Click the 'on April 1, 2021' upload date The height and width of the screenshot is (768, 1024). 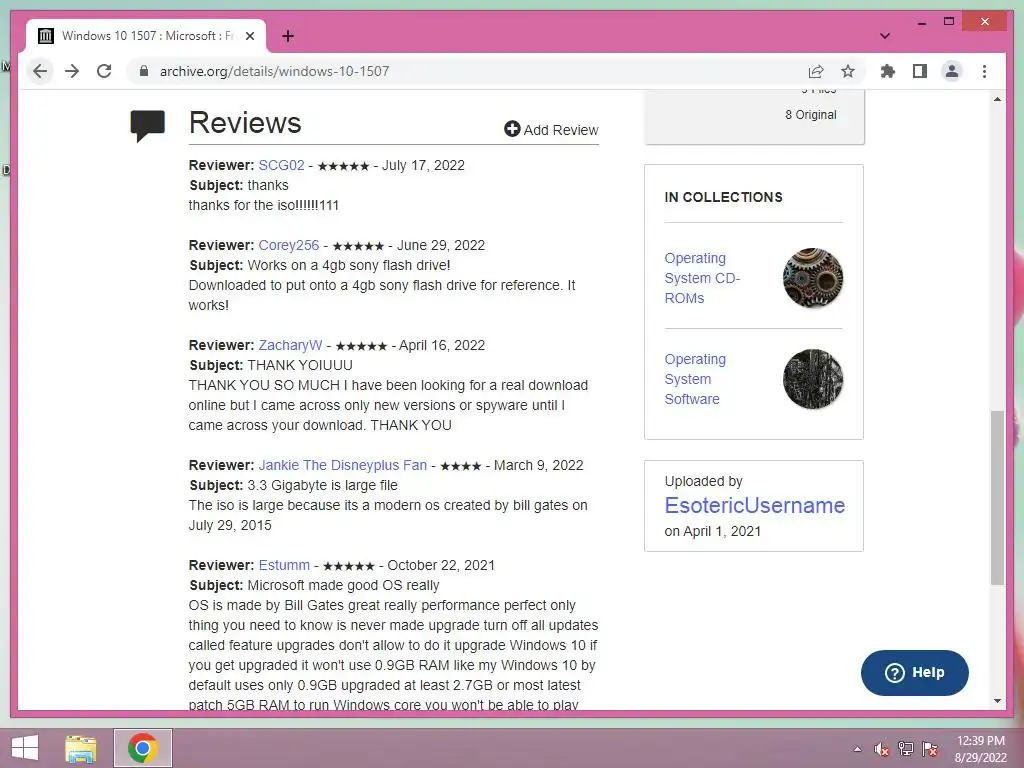(x=712, y=531)
